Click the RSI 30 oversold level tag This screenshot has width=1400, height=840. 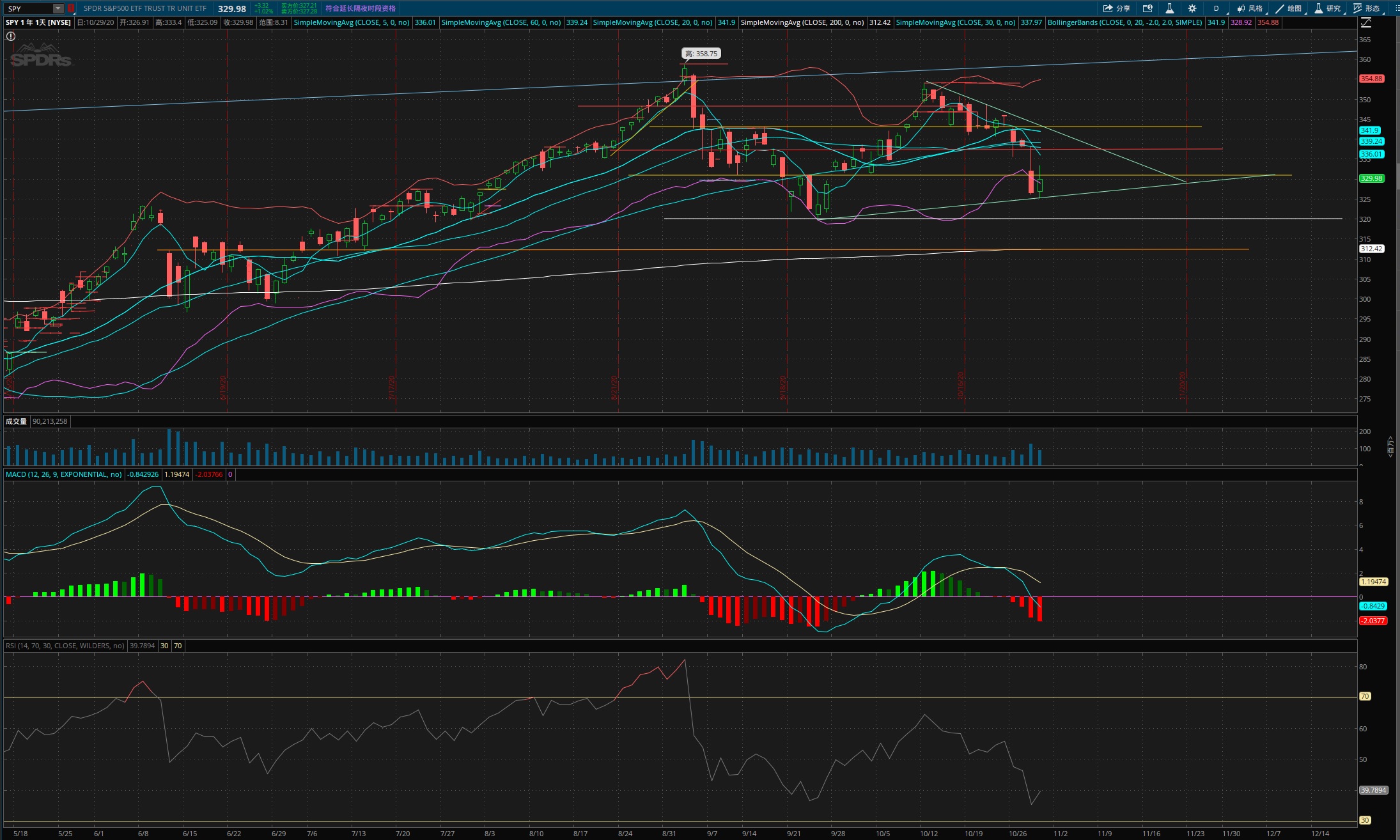click(1365, 820)
